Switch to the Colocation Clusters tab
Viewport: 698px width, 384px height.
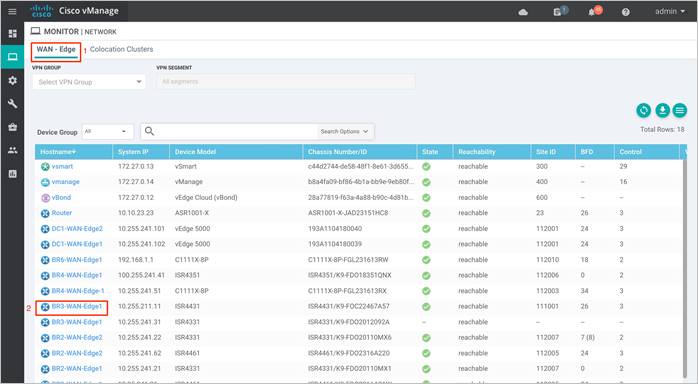click(121, 49)
